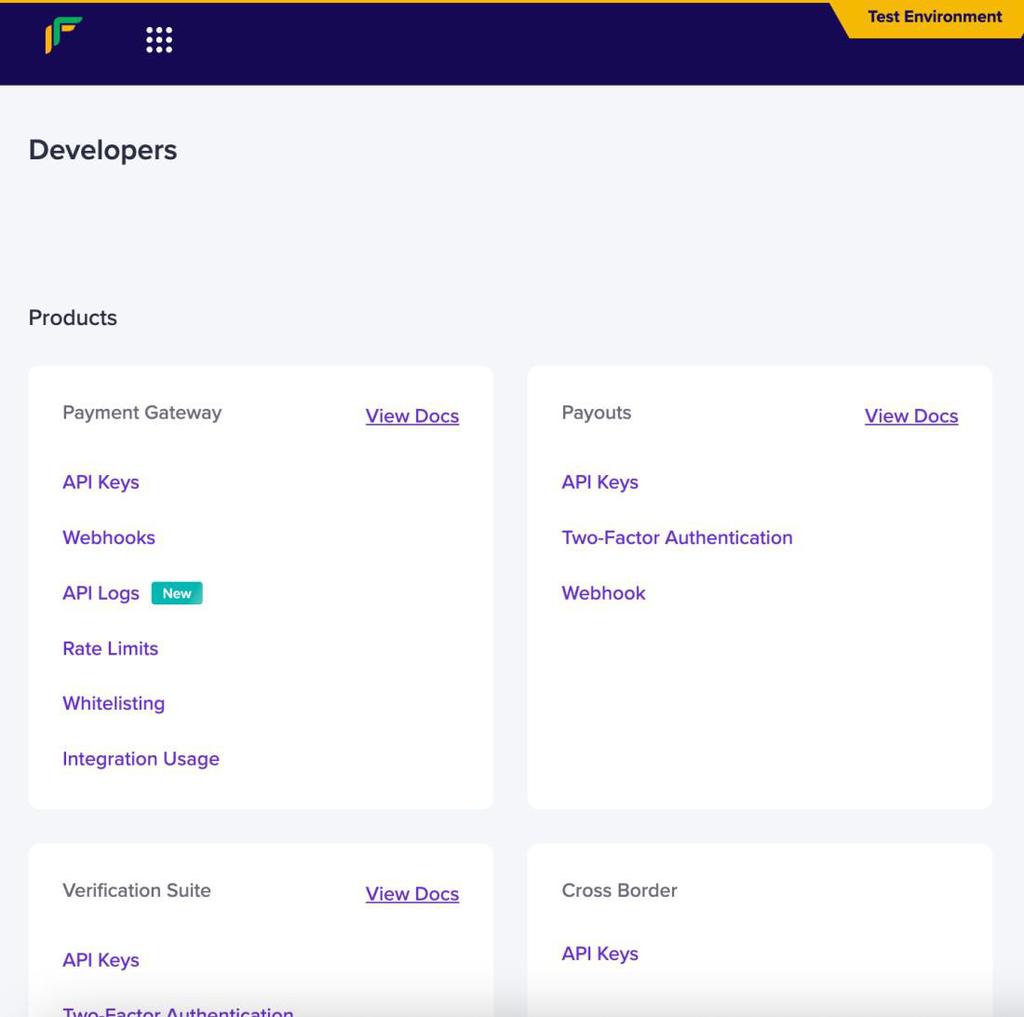Viewport: 1024px width, 1017px height.
Task: Open Whitelisting settings
Action: click(x=114, y=703)
